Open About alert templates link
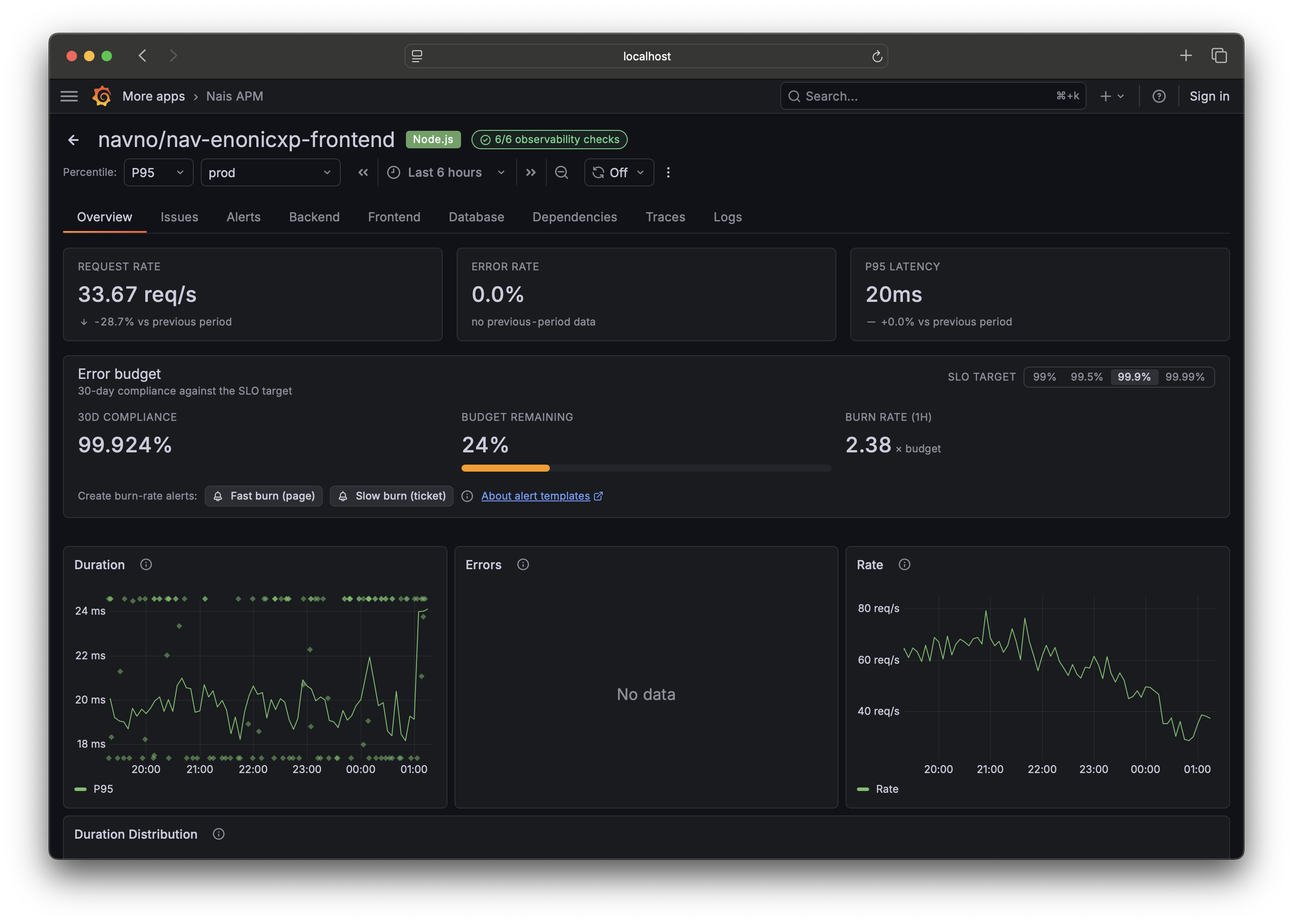Image resolution: width=1293 pixels, height=924 pixels. click(542, 496)
